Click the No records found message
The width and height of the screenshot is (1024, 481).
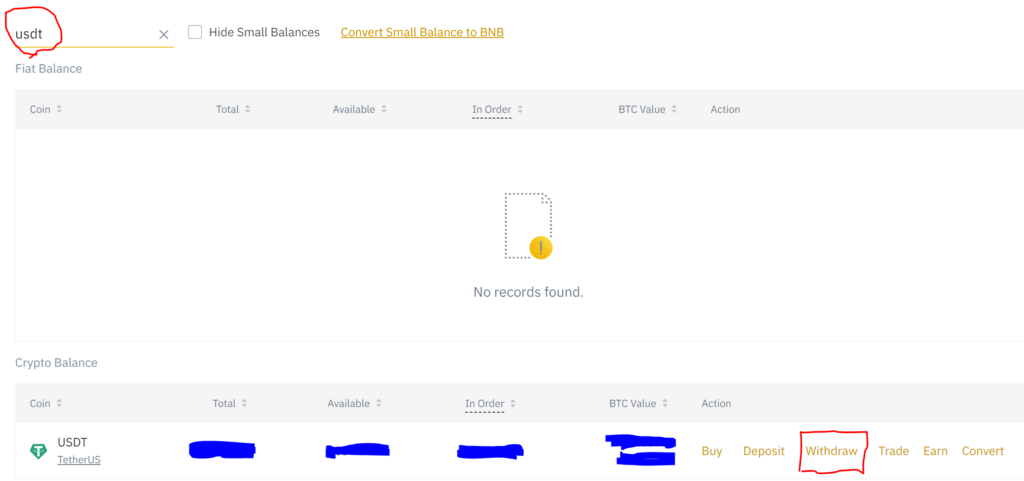pos(528,292)
